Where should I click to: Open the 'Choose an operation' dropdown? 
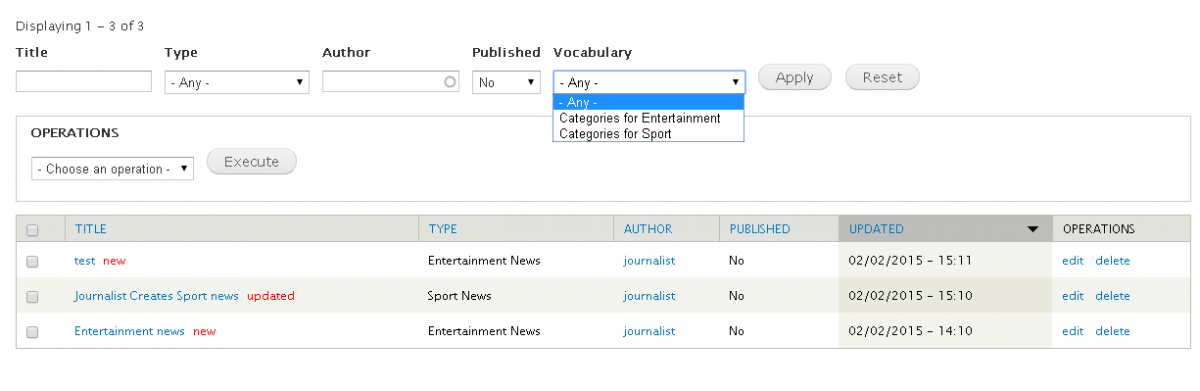coord(112,169)
